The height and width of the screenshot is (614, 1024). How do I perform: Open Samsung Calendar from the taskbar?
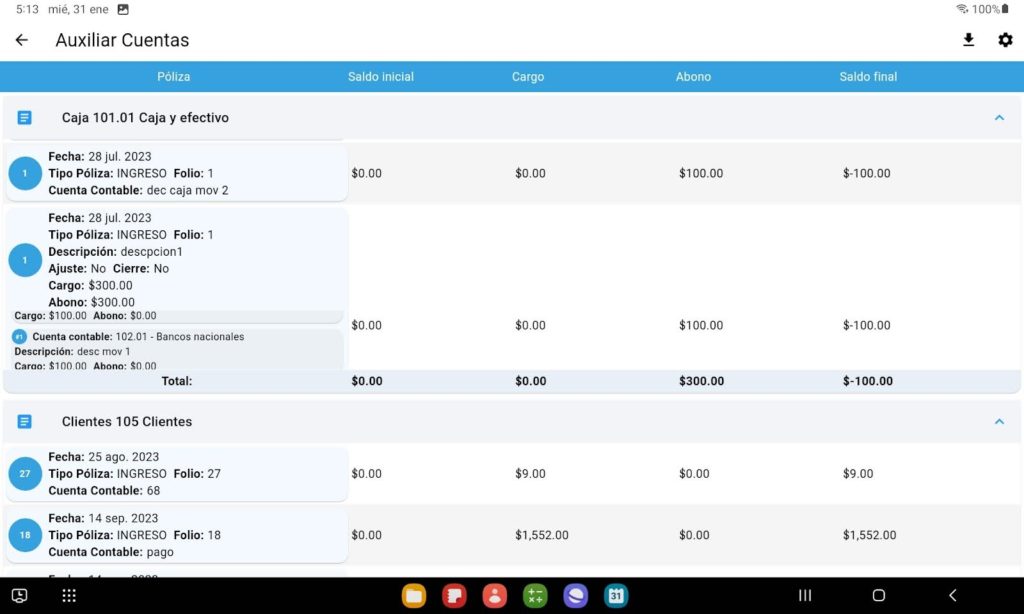(616, 595)
